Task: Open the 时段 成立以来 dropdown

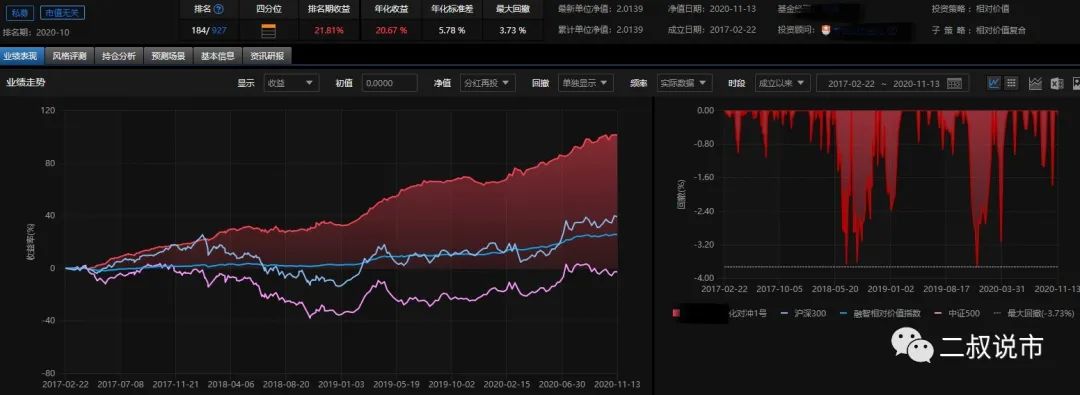Action: 782,83
